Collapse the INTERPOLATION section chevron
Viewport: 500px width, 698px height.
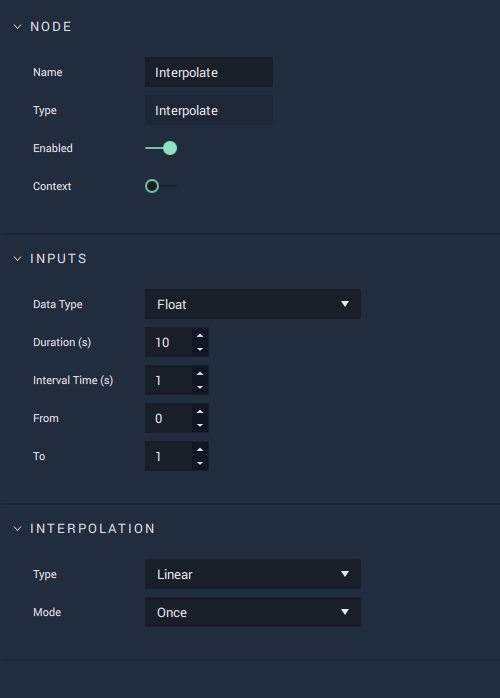17,529
